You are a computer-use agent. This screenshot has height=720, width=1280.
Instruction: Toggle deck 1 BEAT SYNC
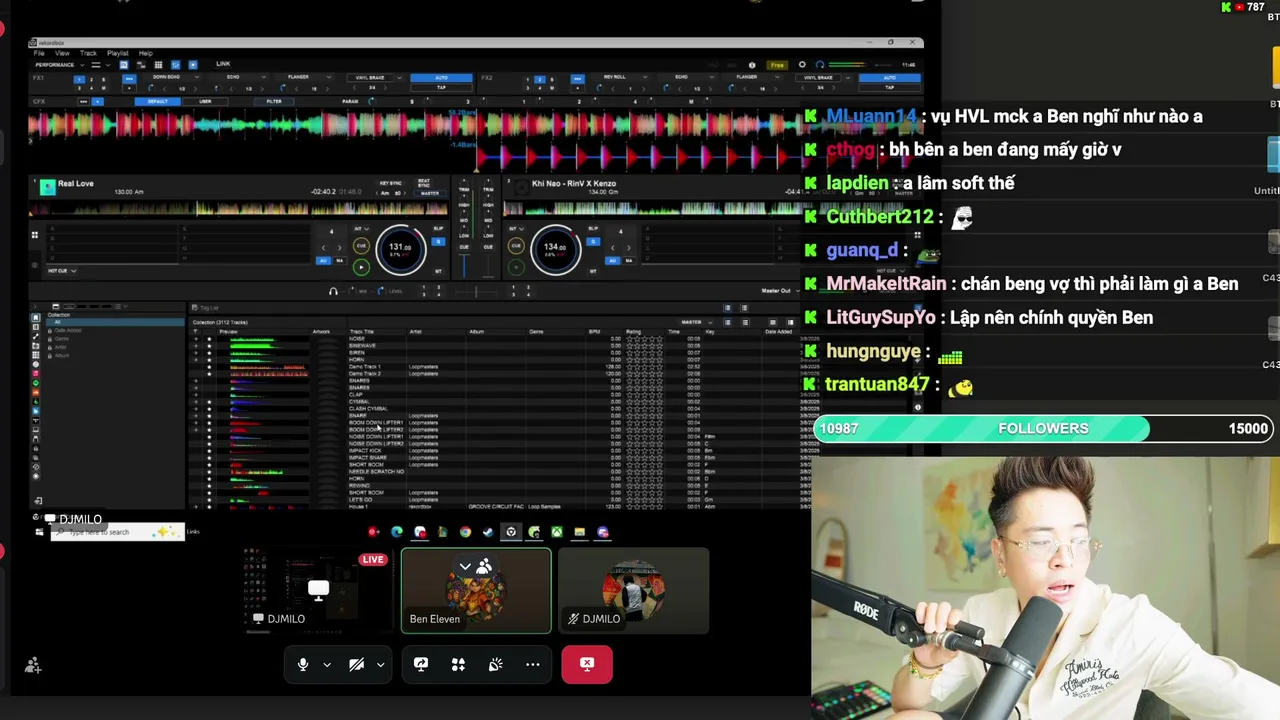pos(424,185)
